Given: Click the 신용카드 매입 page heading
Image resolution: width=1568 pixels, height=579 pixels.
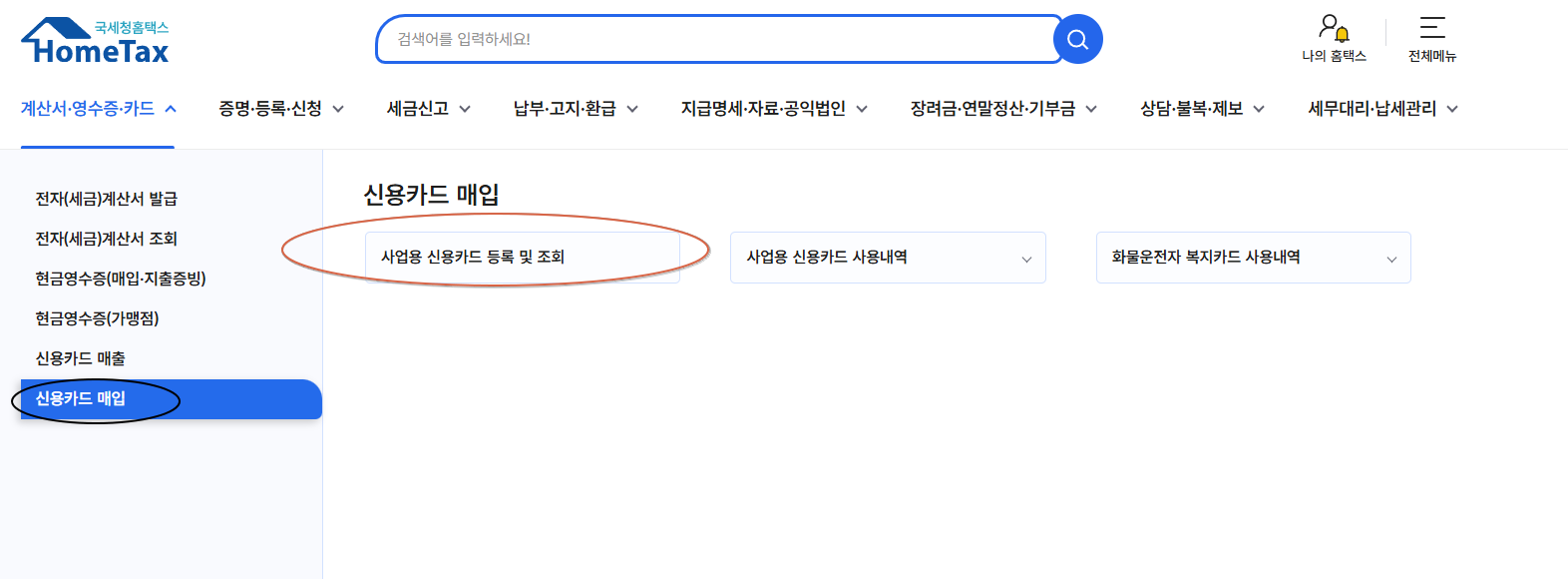Looking at the screenshot, I should [431, 195].
